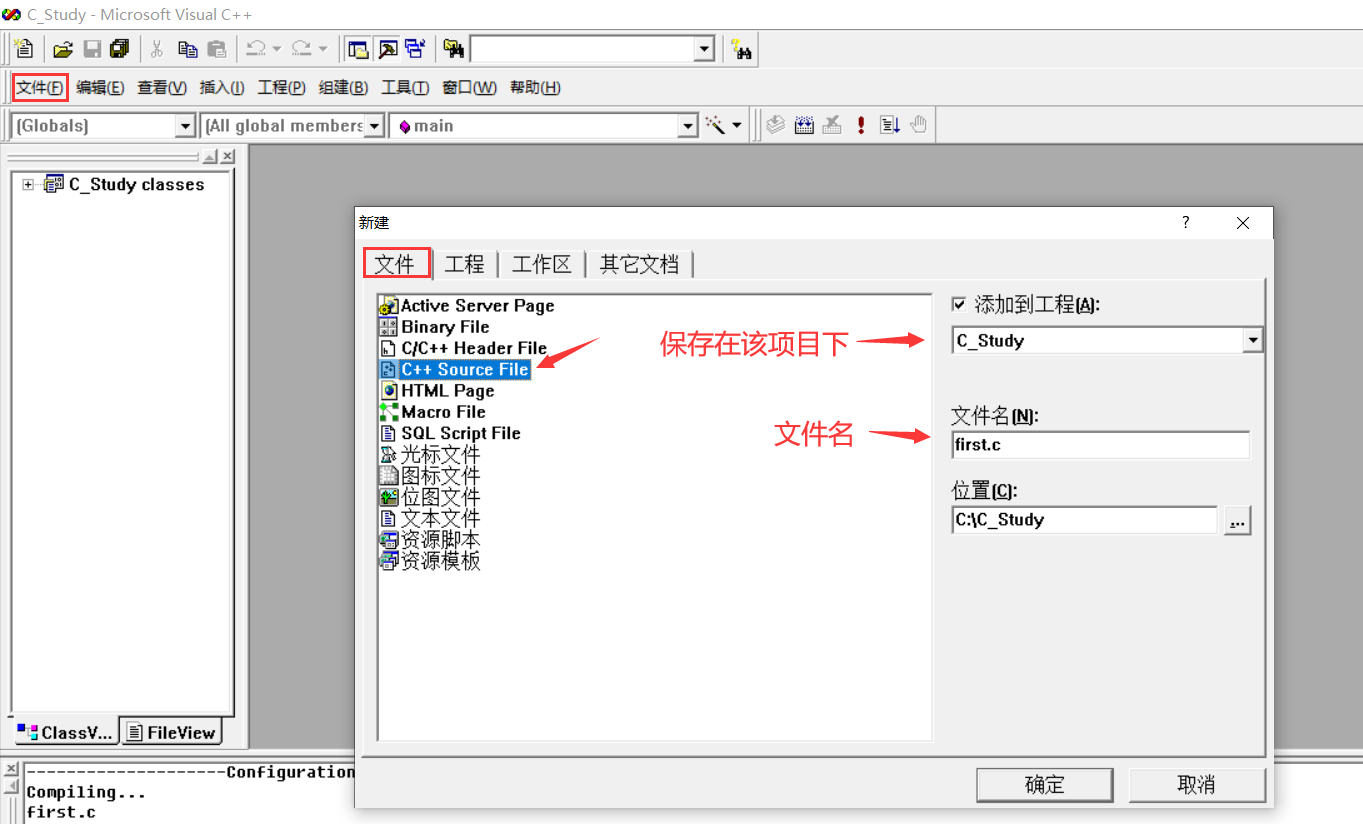The image size is (1363, 824).
Task: Click the WizardBar wand icon
Action: click(x=716, y=125)
